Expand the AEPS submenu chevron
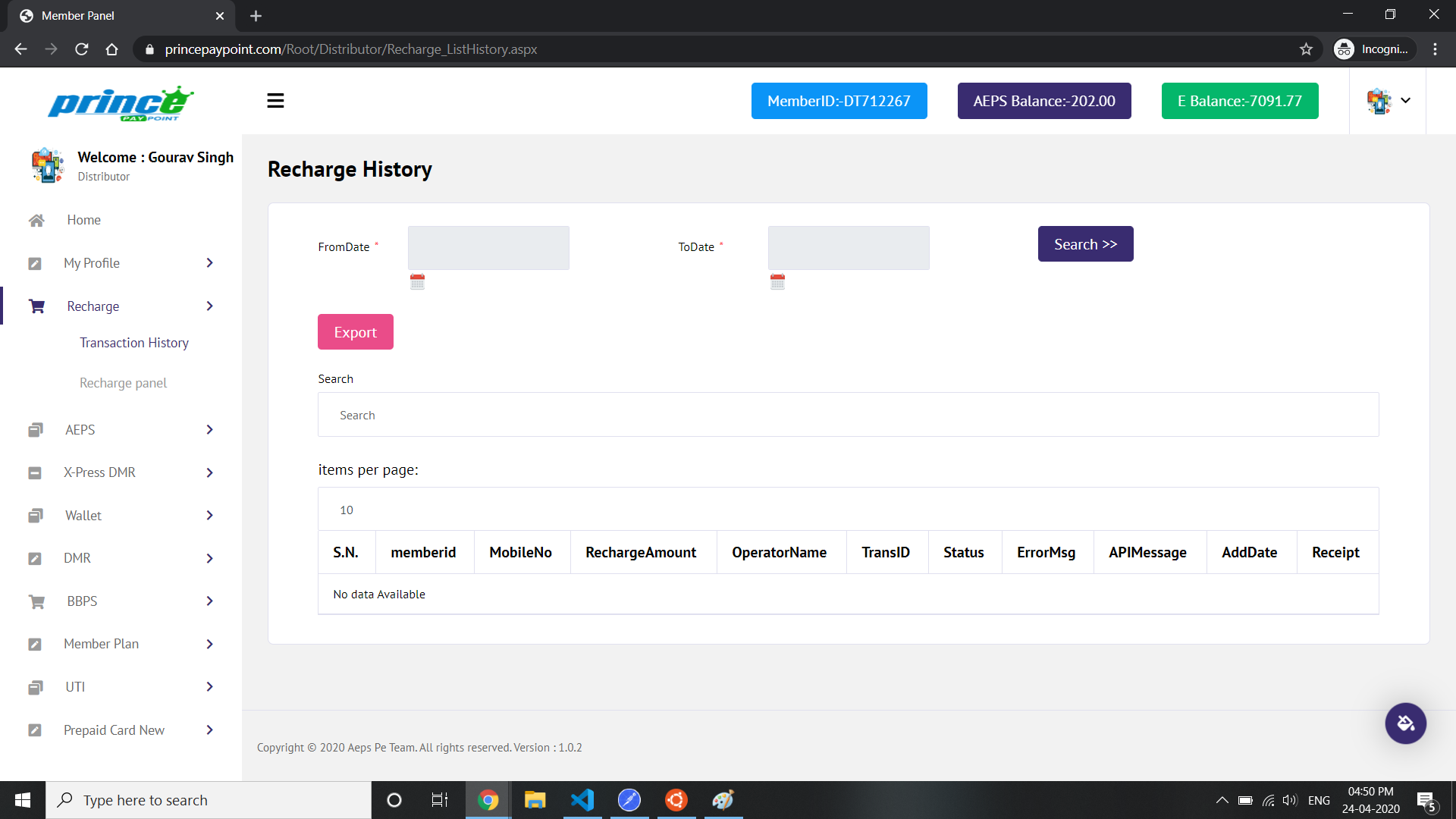Image resolution: width=1456 pixels, height=819 pixels. [210, 430]
